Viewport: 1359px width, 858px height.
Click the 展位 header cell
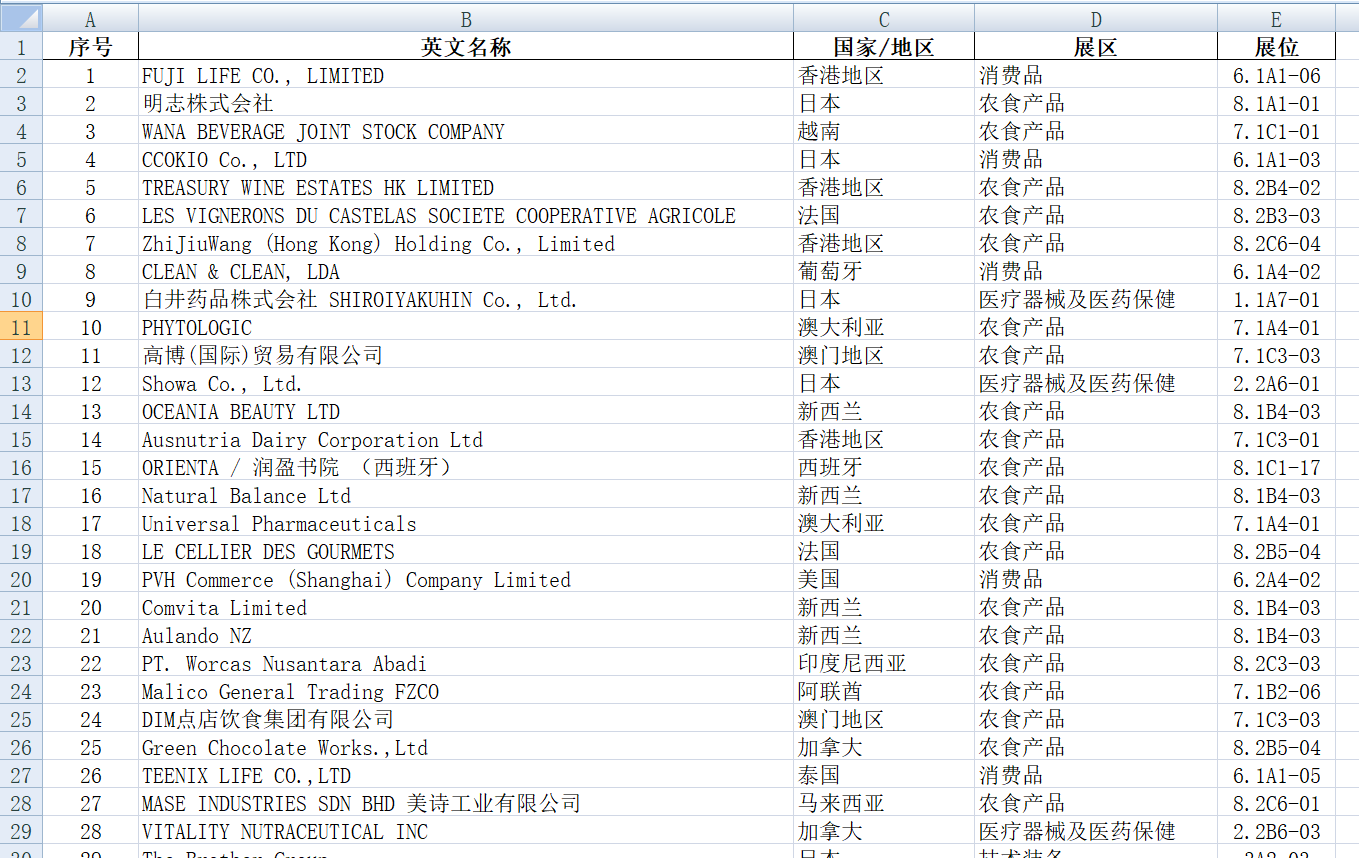(1276, 47)
